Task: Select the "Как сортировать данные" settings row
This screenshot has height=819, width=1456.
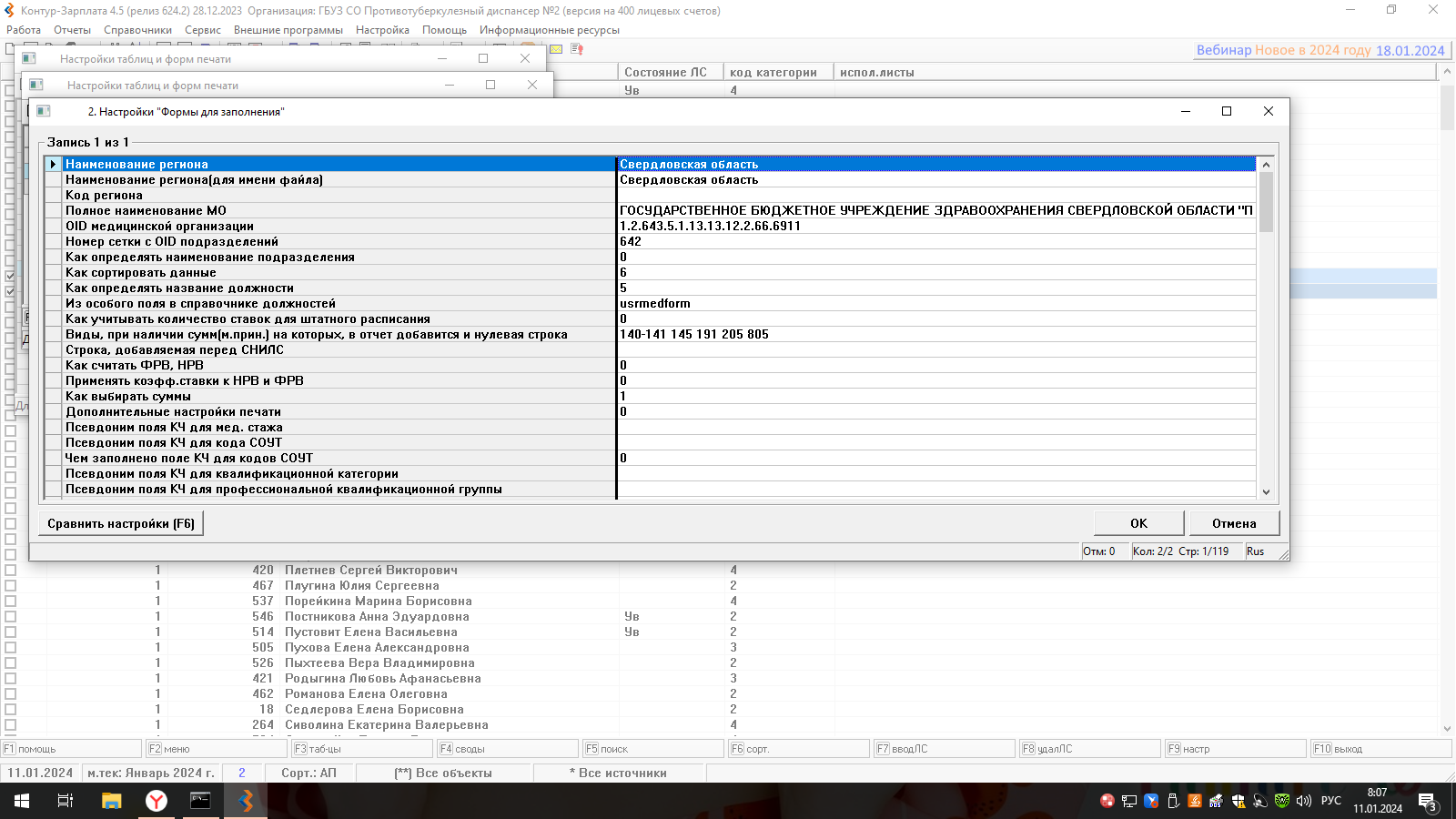Action: coord(651,272)
